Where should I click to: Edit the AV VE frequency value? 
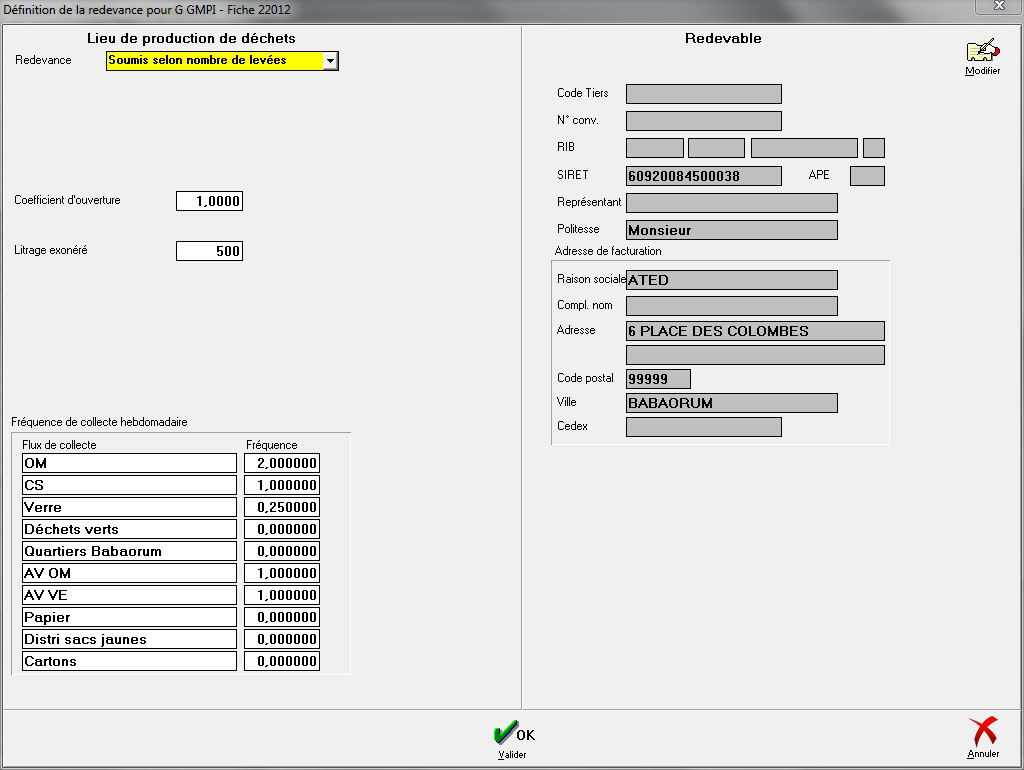point(282,595)
